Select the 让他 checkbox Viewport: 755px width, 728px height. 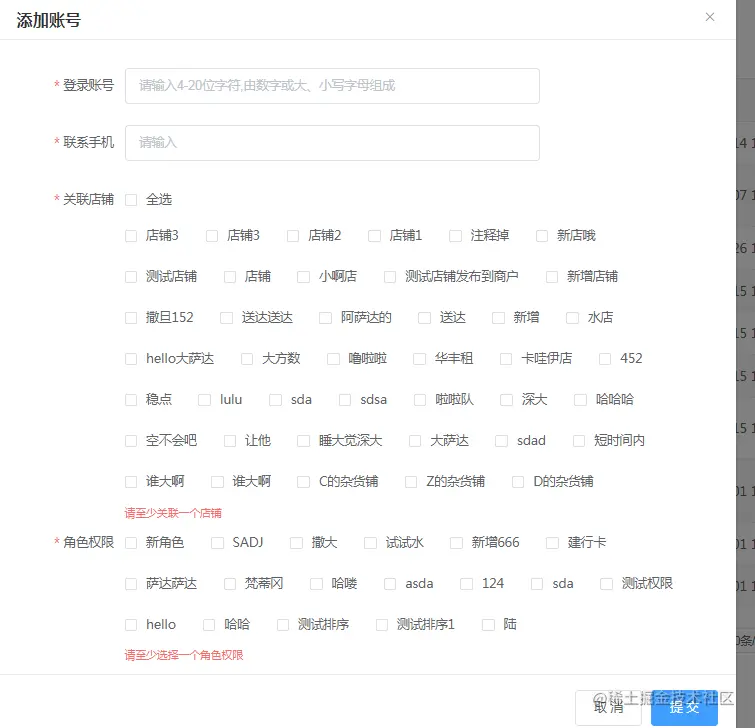[230, 441]
